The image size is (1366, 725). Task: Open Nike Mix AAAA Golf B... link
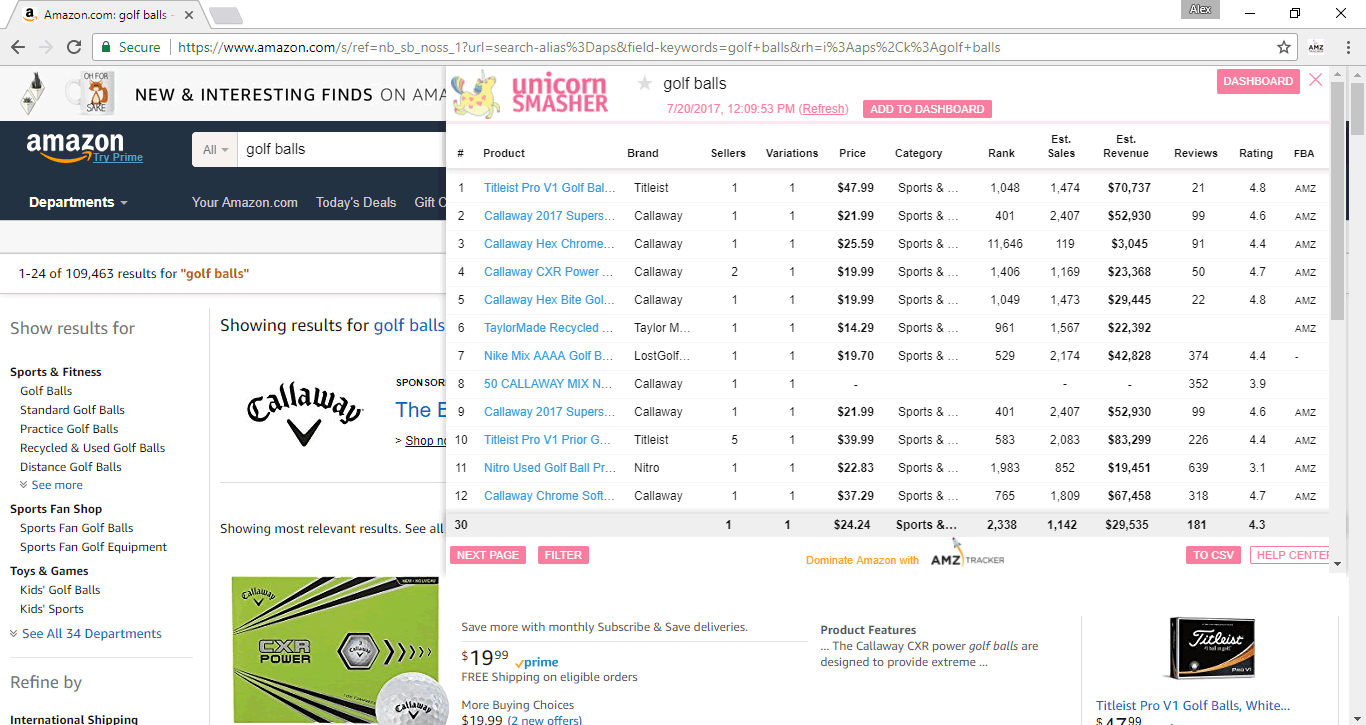coord(549,356)
